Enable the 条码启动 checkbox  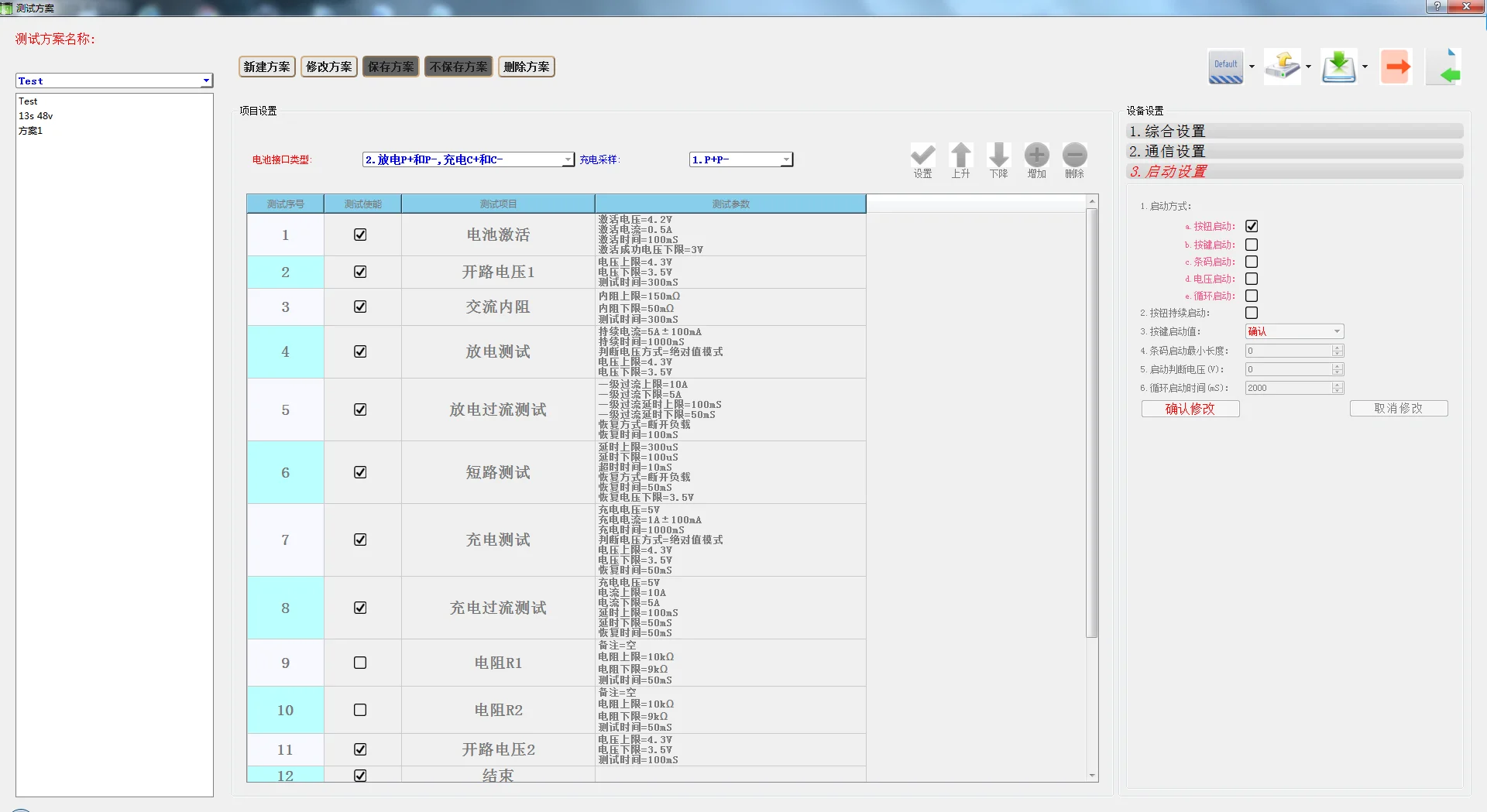[1252, 262]
